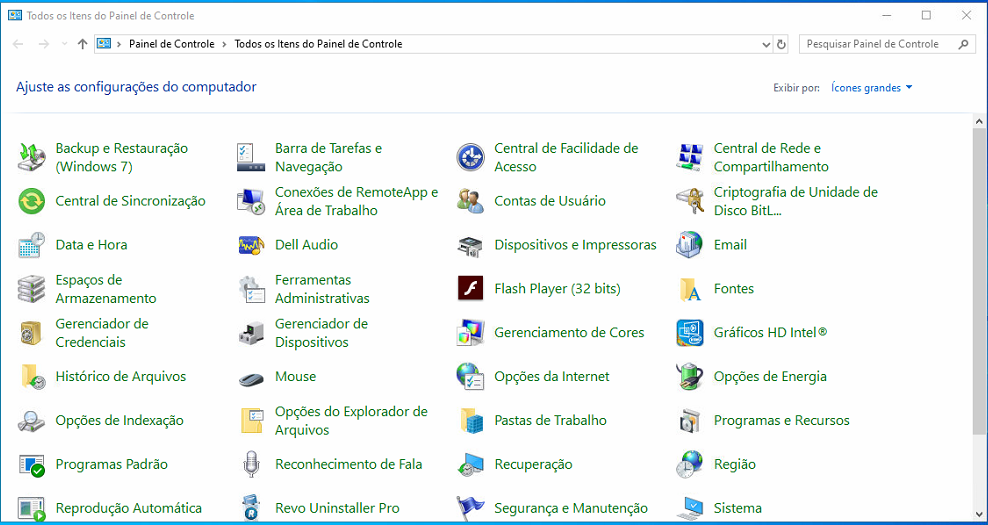Click the Sistema computer icon
988x525 pixels.
click(x=689, y=508)
